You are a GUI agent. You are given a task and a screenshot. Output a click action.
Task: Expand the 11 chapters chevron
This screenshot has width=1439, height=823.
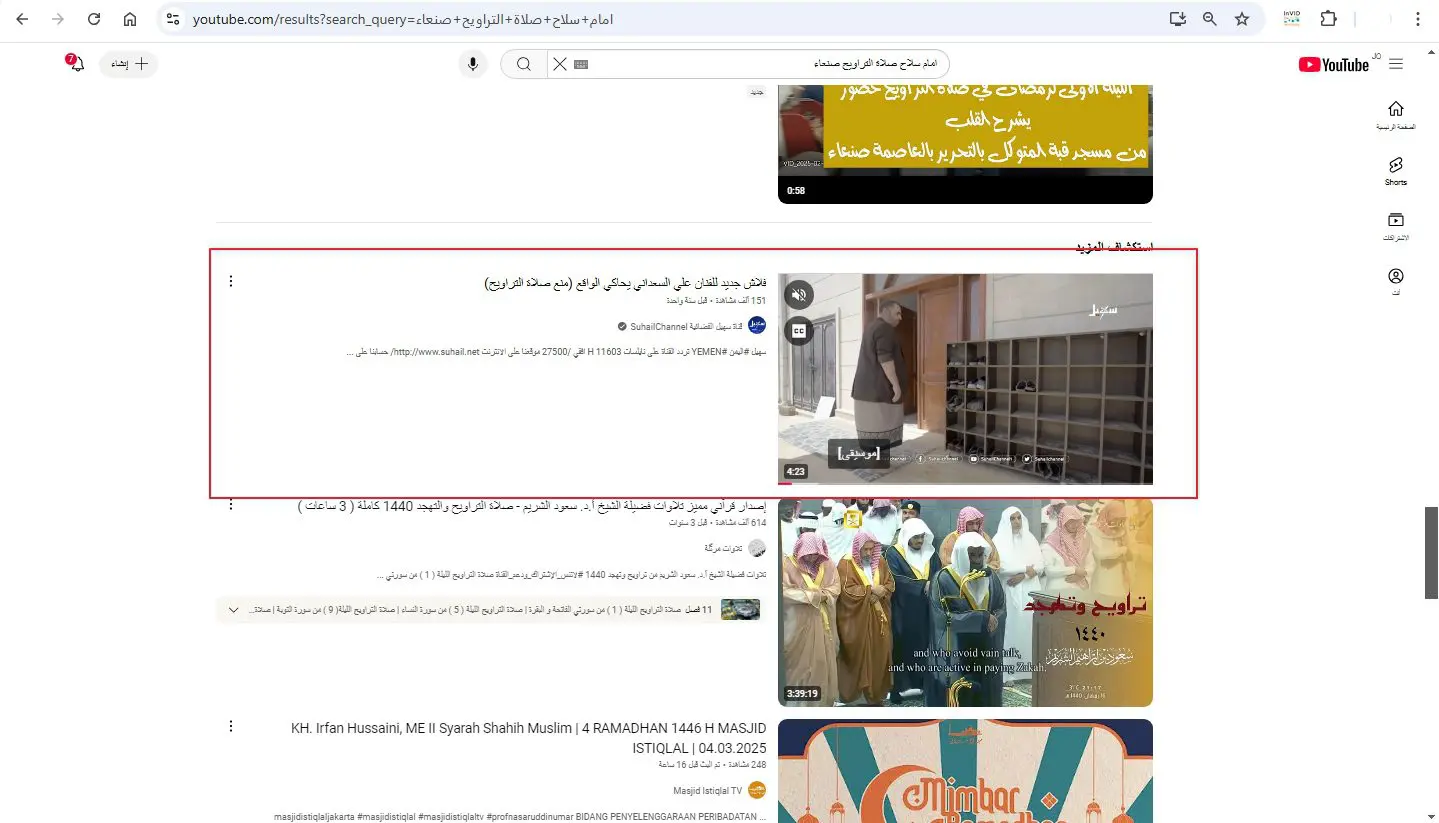click(x=233, y=610)
